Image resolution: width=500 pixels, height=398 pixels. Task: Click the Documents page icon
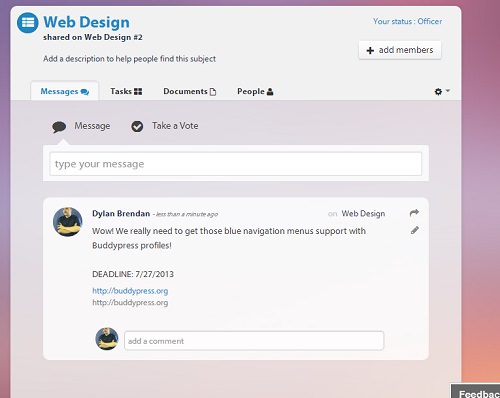pyautogui.click(x=213, y=92)
